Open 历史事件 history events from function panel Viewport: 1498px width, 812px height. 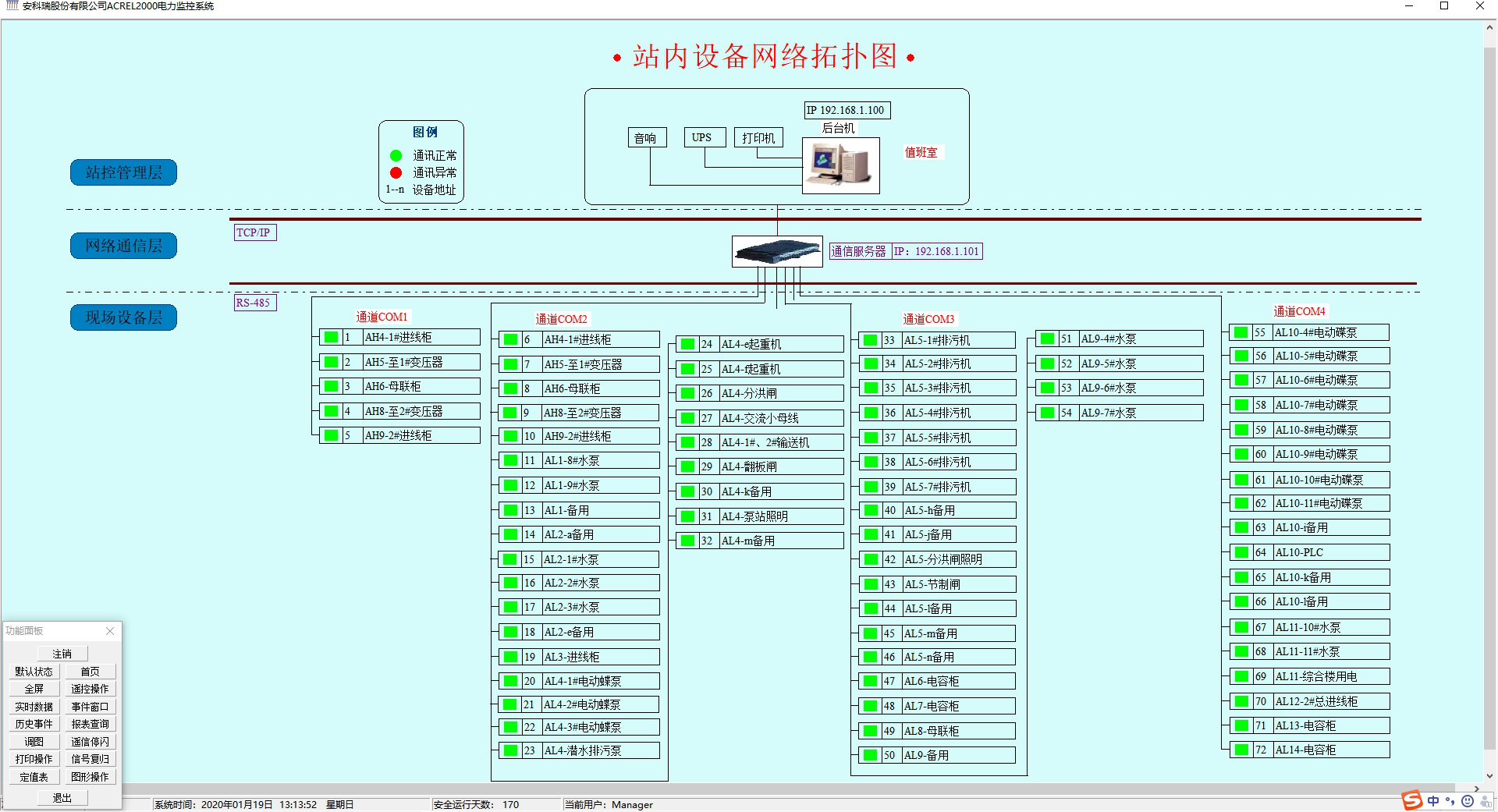click(34, 724)
